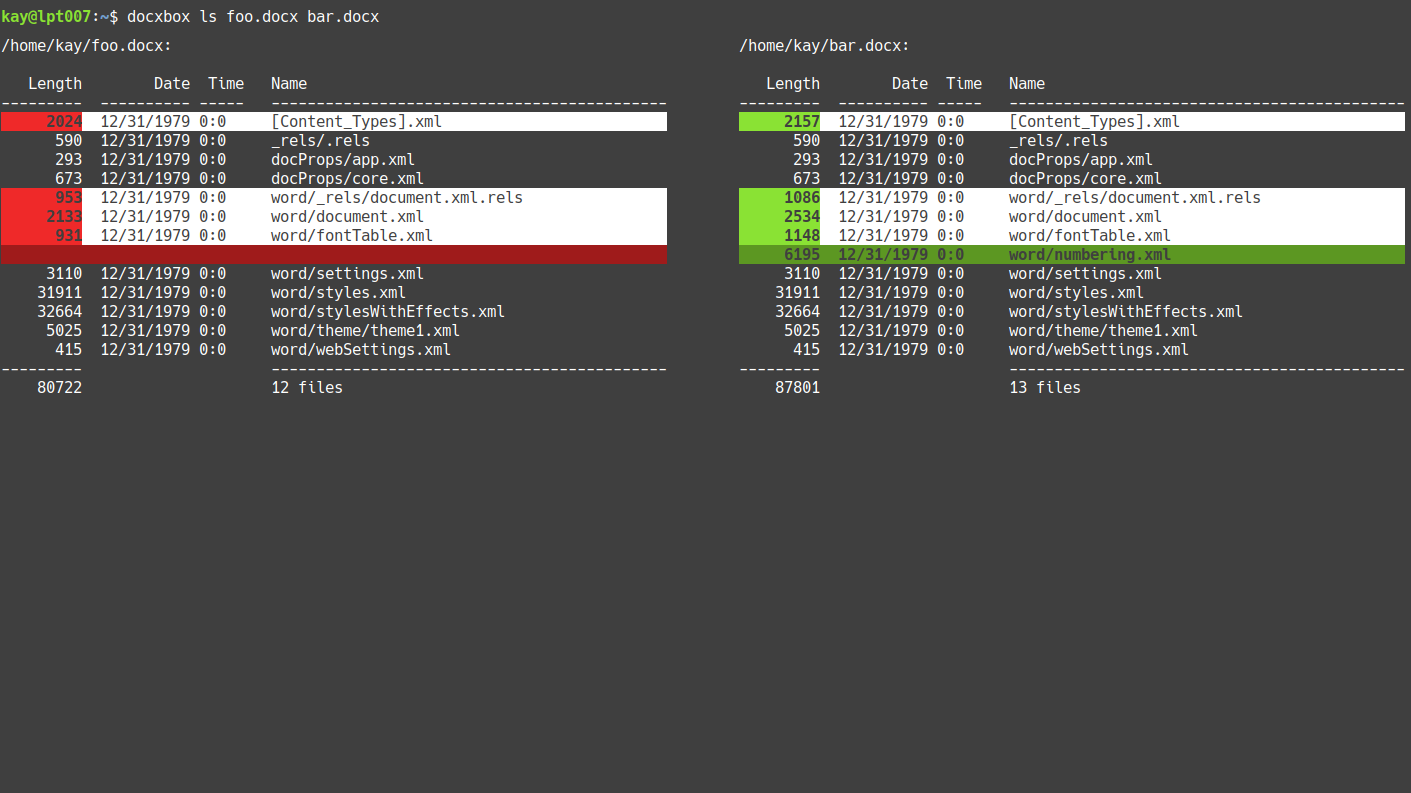The height and width of the screenshot is (793, 1411).
Task: Click 'word/_rels/document.xml.rels' in the foo.docx listing
Action: tap(397, 198)
